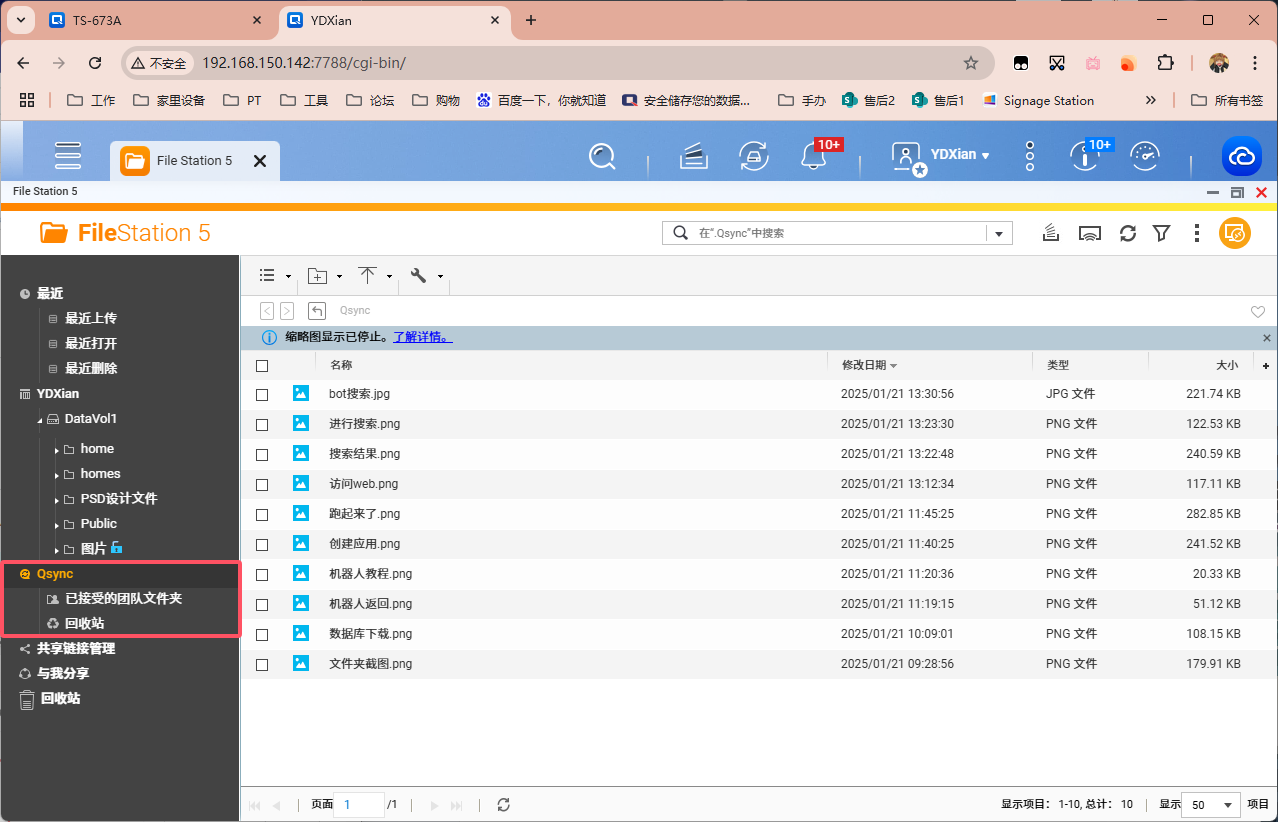Screen dimensions: 1278x822
Task: Open the smart file filter funnel icon
Action: 1161,233
